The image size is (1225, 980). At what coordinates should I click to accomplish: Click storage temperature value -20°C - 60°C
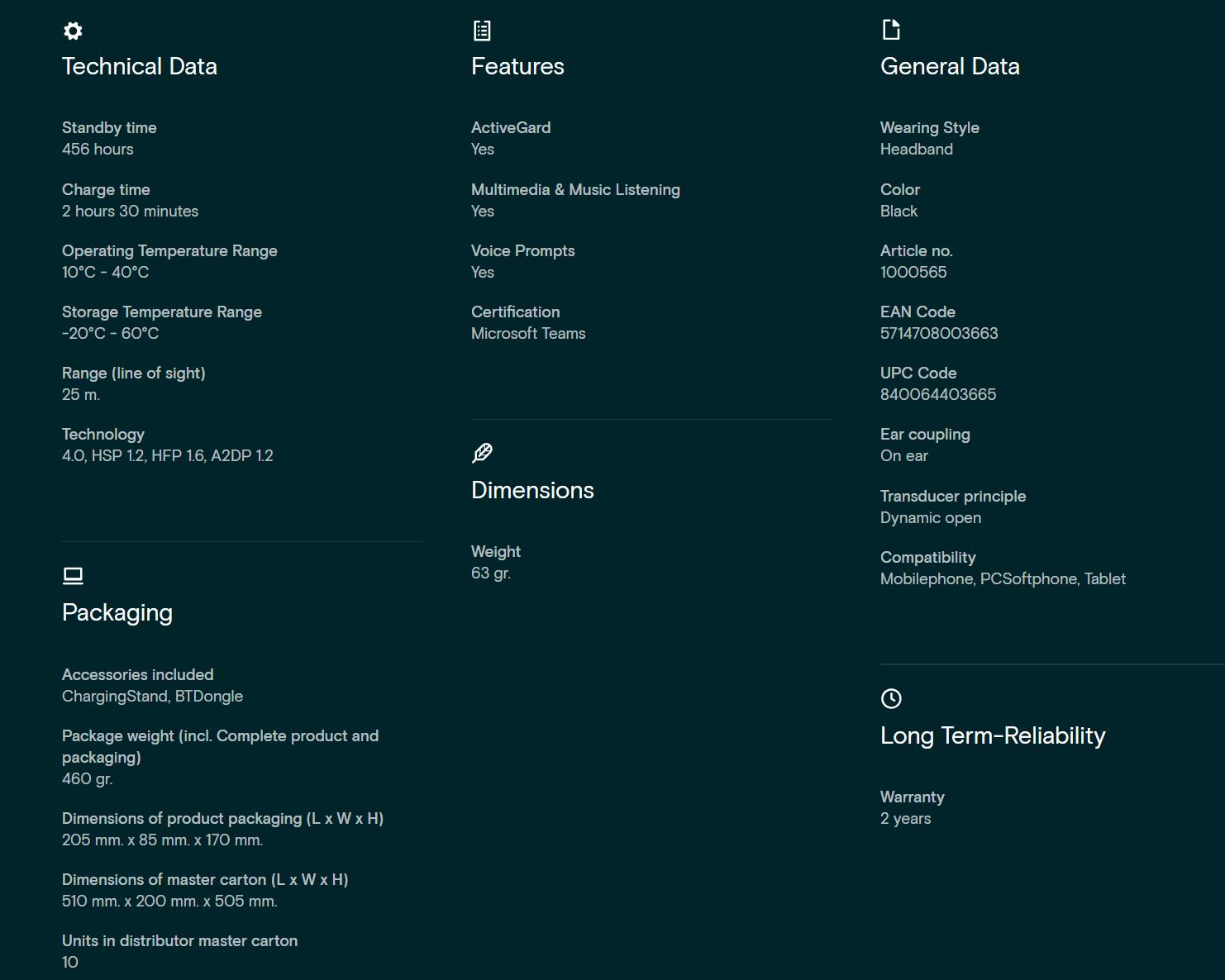(x=110, y=334)
